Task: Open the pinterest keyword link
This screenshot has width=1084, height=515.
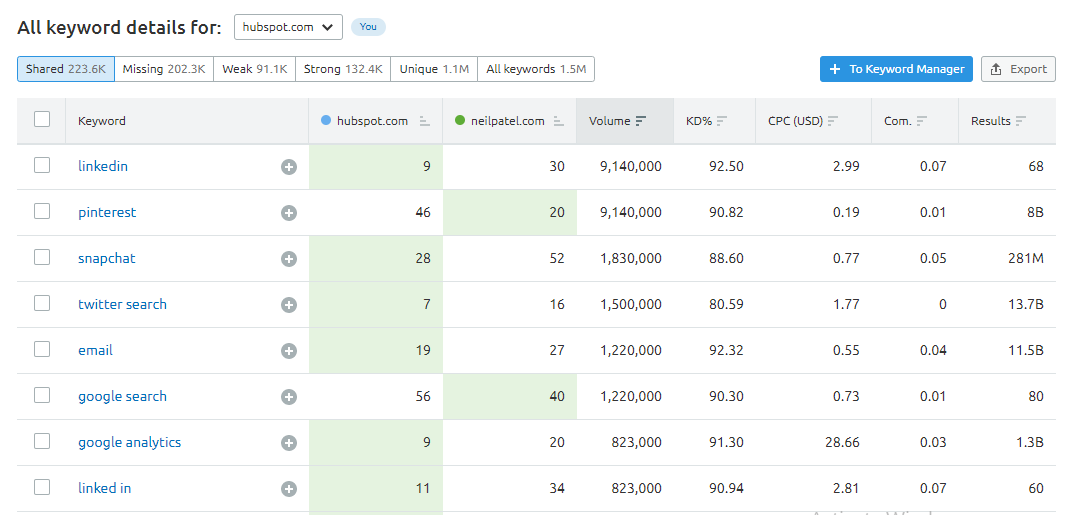Action: tap(107, 212)
